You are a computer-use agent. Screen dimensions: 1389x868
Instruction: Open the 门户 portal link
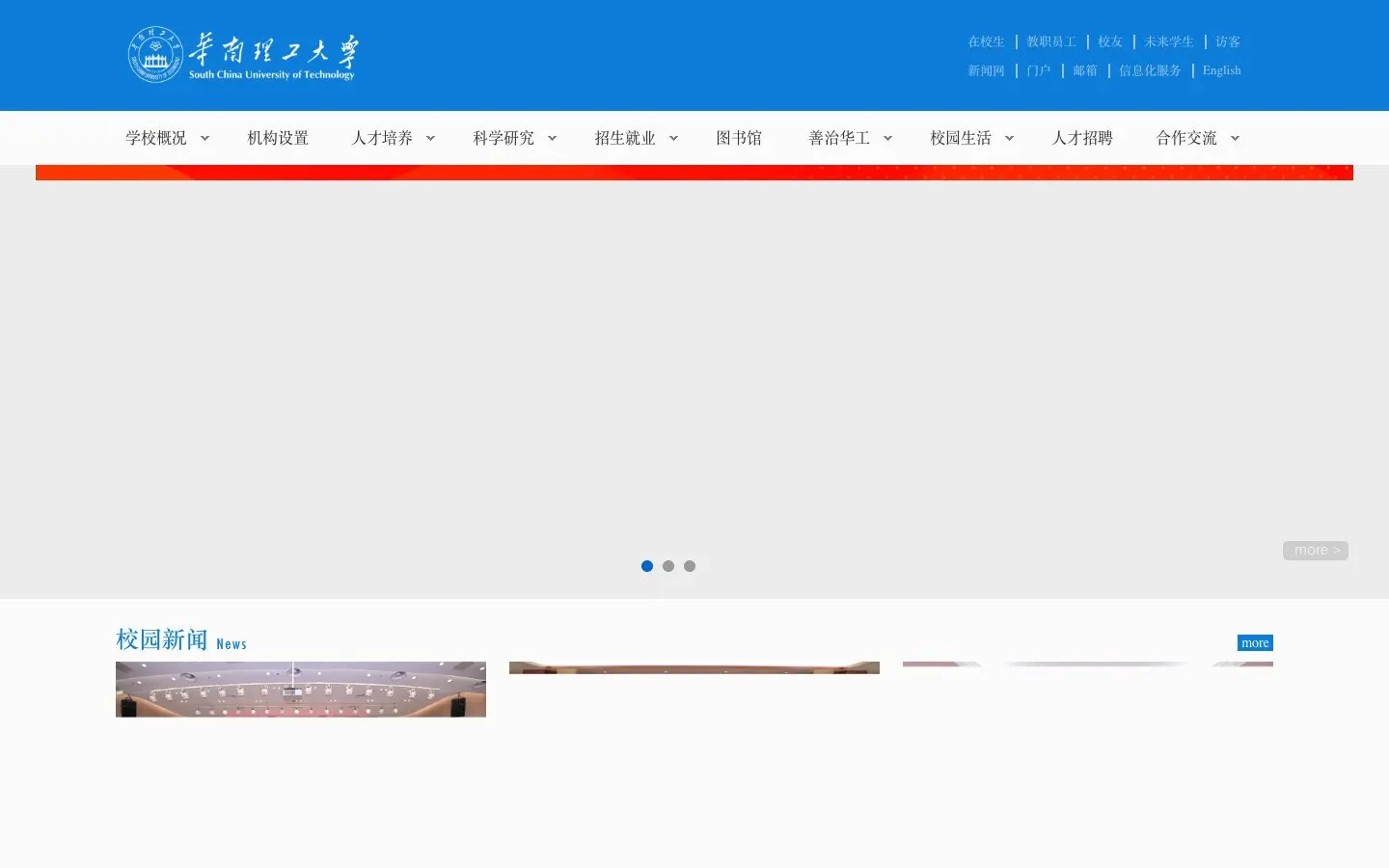pos(1039,70)
